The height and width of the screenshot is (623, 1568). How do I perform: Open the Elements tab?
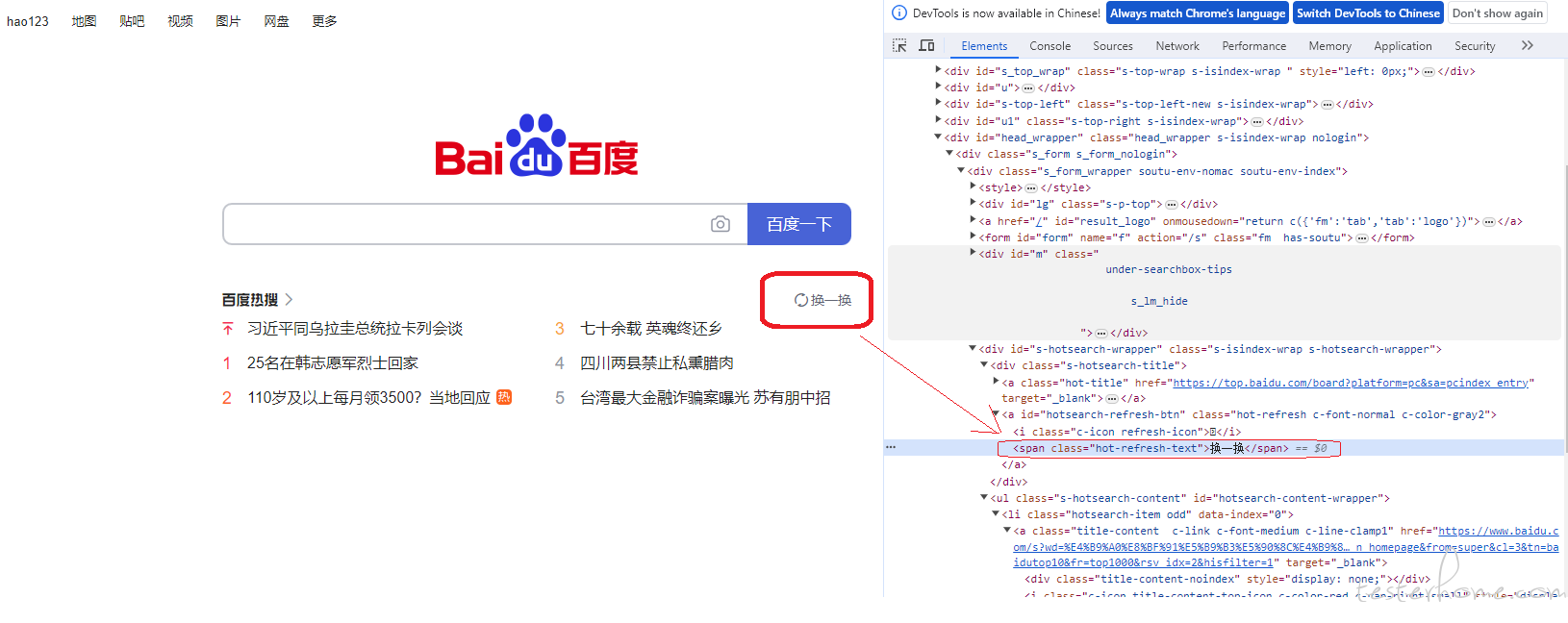click(x=984, y=46)
